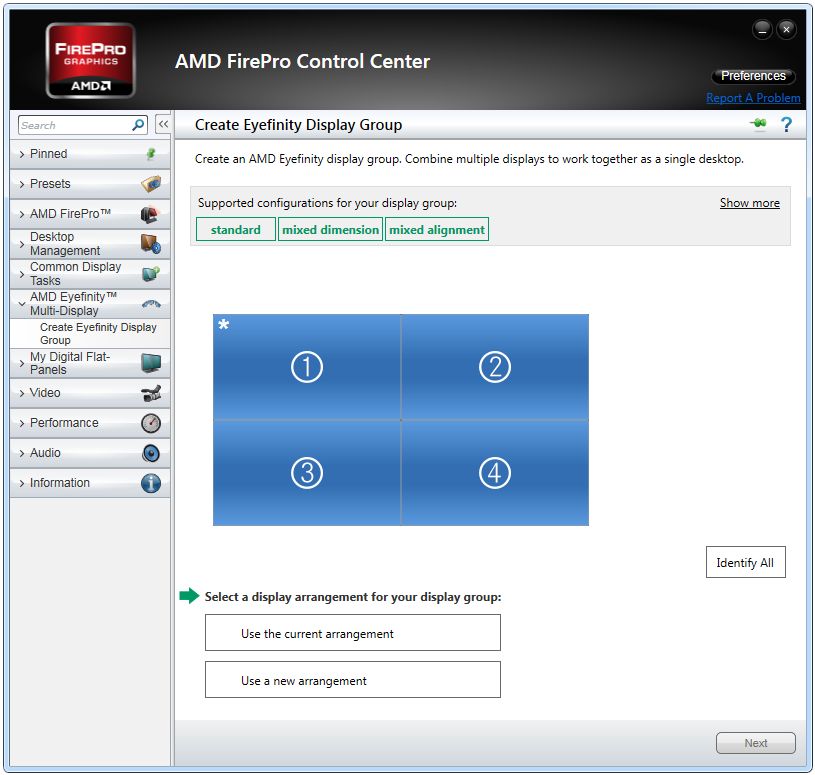The height and width of the screenshot is (775, 815).
Task: Click the Desktop Management icon
Action: (x=151, y=244)
